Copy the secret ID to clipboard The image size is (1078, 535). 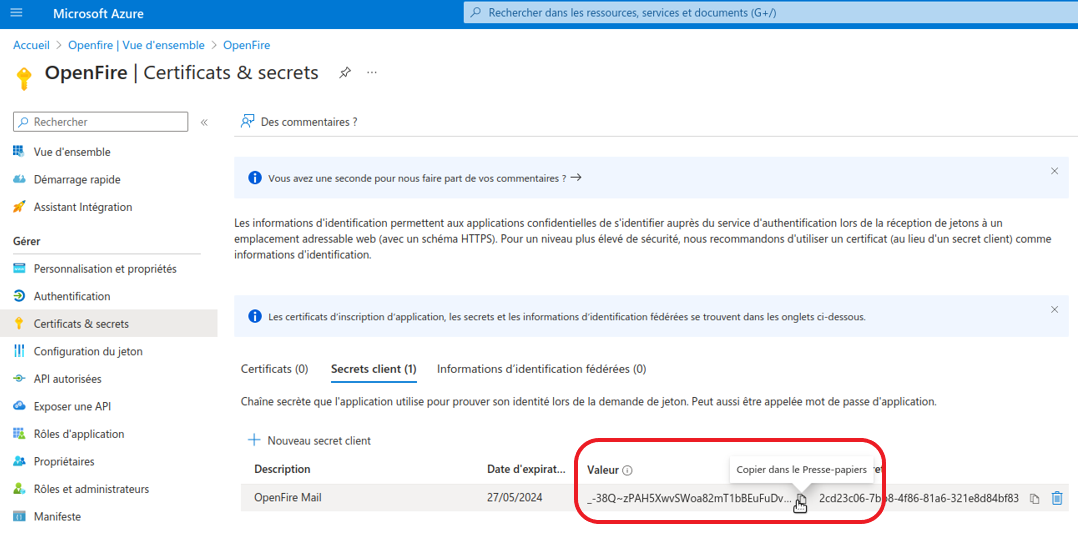coord(1033,499)
